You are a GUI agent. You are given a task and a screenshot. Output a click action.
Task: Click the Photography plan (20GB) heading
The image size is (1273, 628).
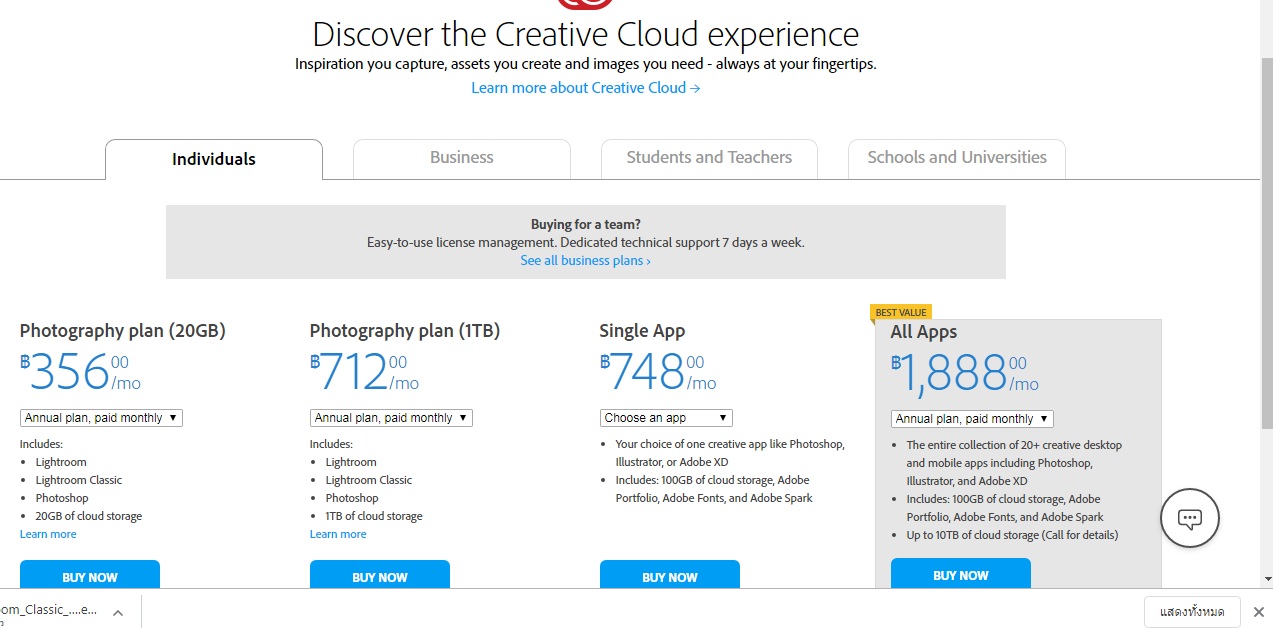[x=123, y=331]
